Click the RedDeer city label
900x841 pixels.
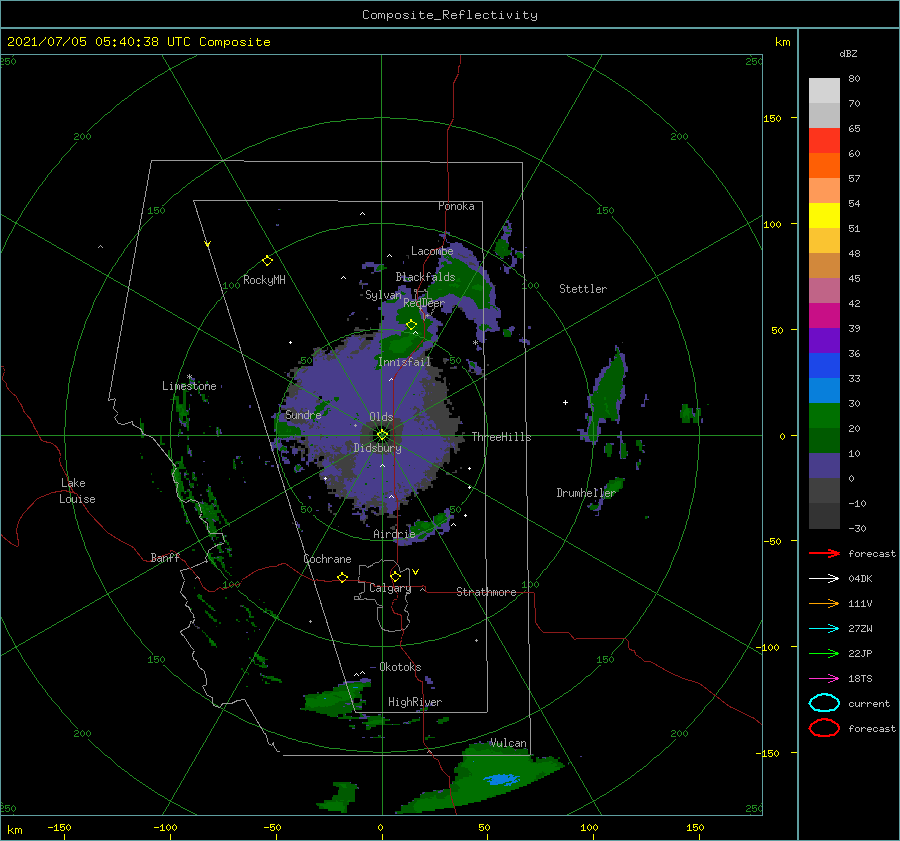(424, 303)
